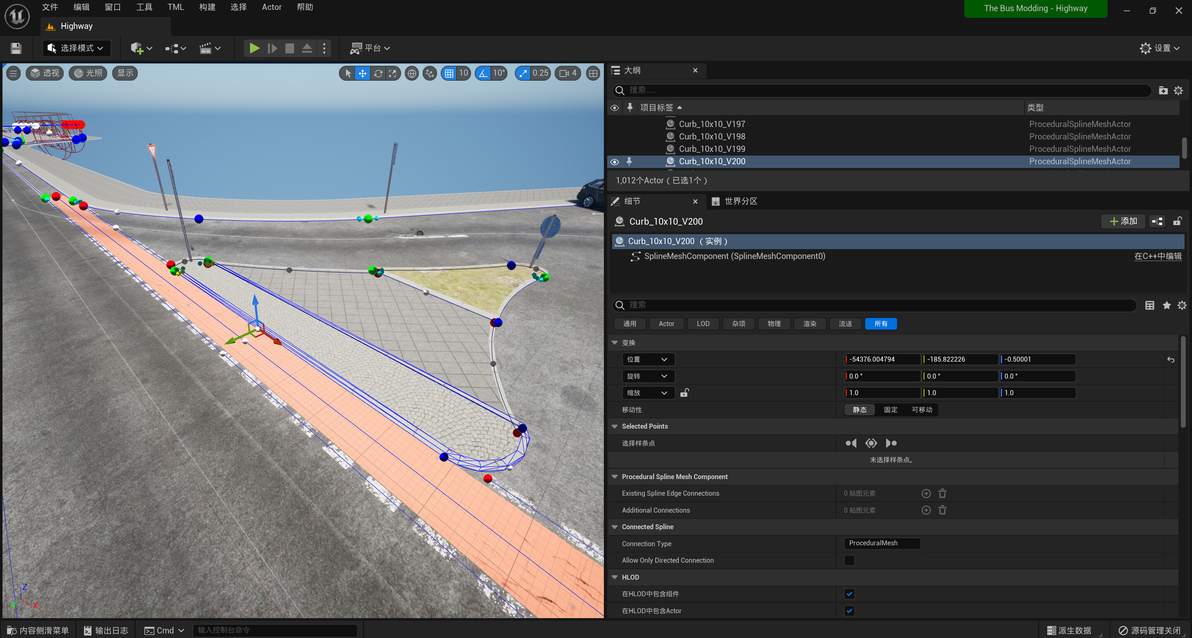1192x638 pixels.
Task: Open camera speed 4 setting
Action: coord(568,73)
